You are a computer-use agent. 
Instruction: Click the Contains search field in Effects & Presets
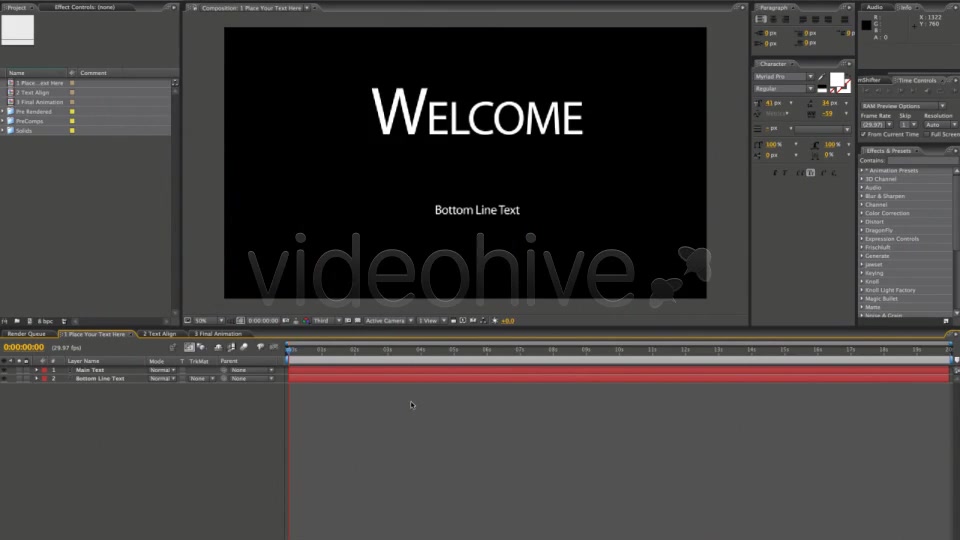[x=923, y=160]
